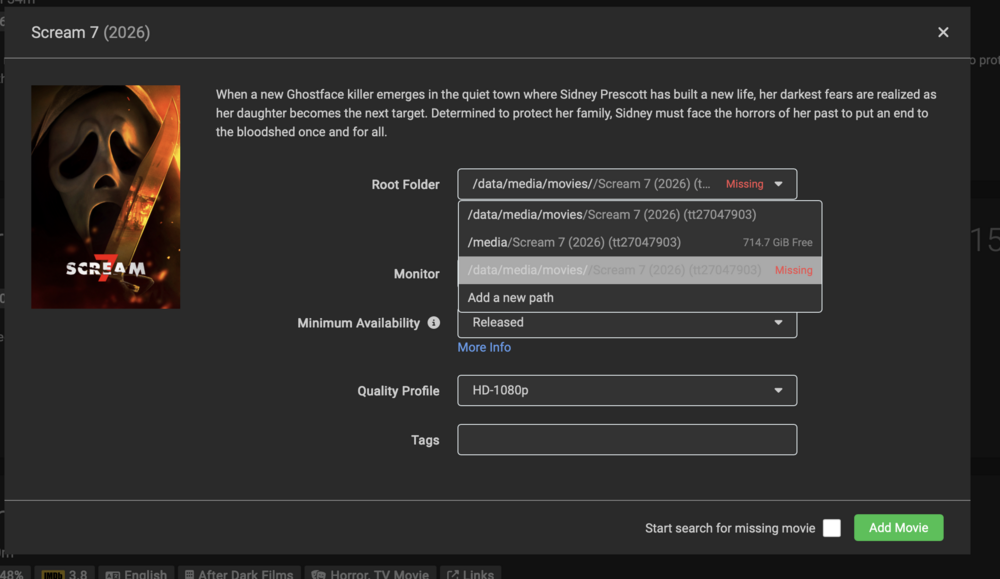1000x579 pixels.
Task: Click the Add Movie button
Action: tap(898, 528)
